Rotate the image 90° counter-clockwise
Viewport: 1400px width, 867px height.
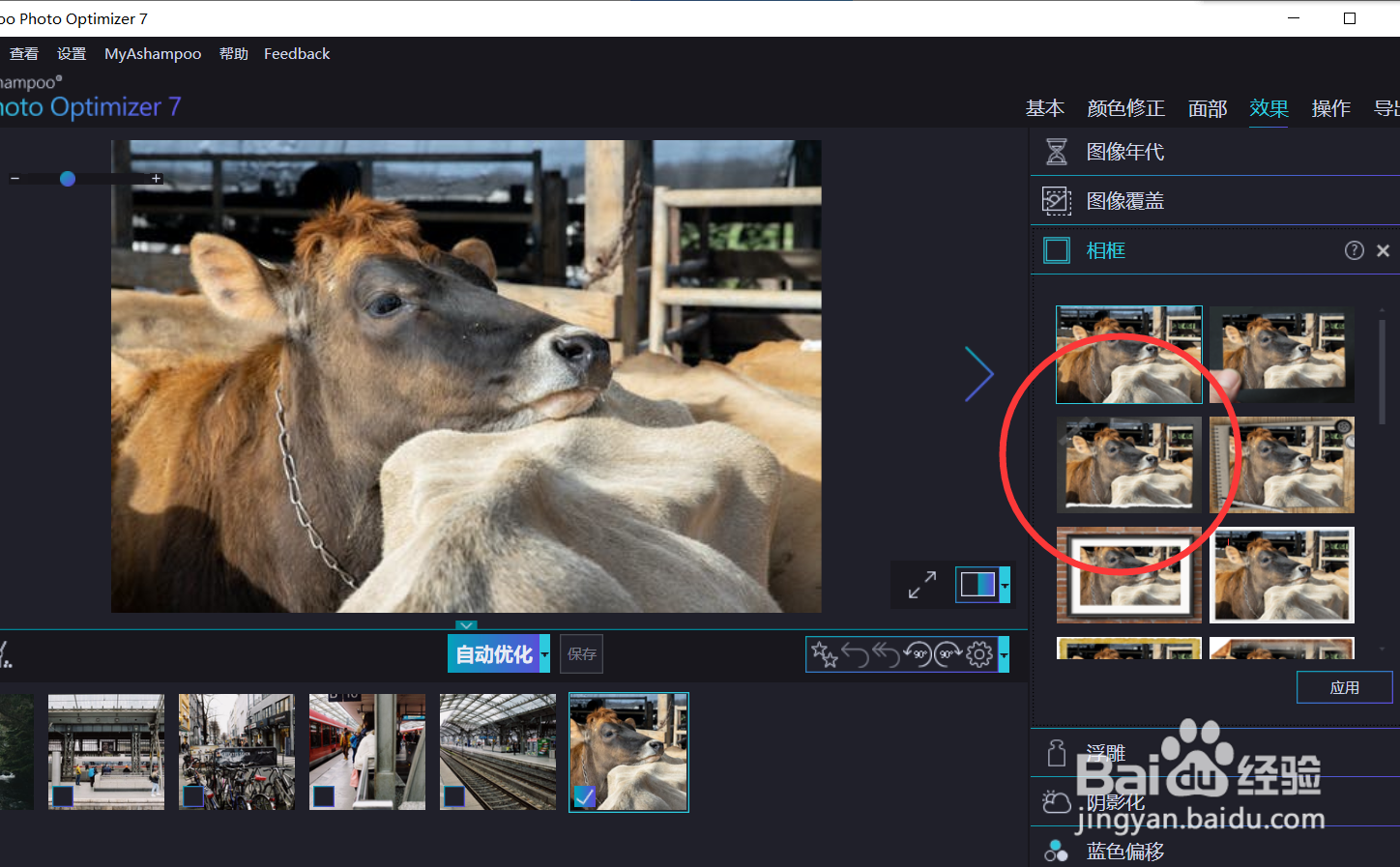click(x=918, y=654)
